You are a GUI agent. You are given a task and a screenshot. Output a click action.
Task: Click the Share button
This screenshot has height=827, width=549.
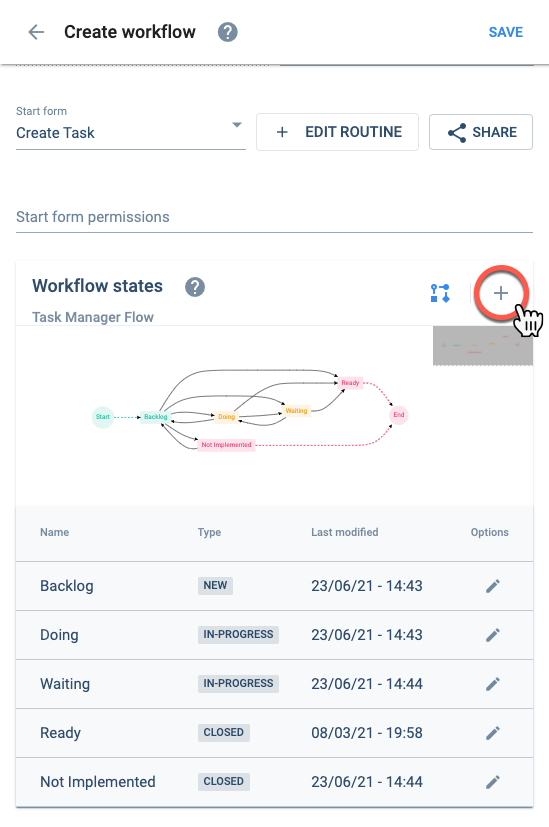(x=481, y=132)
